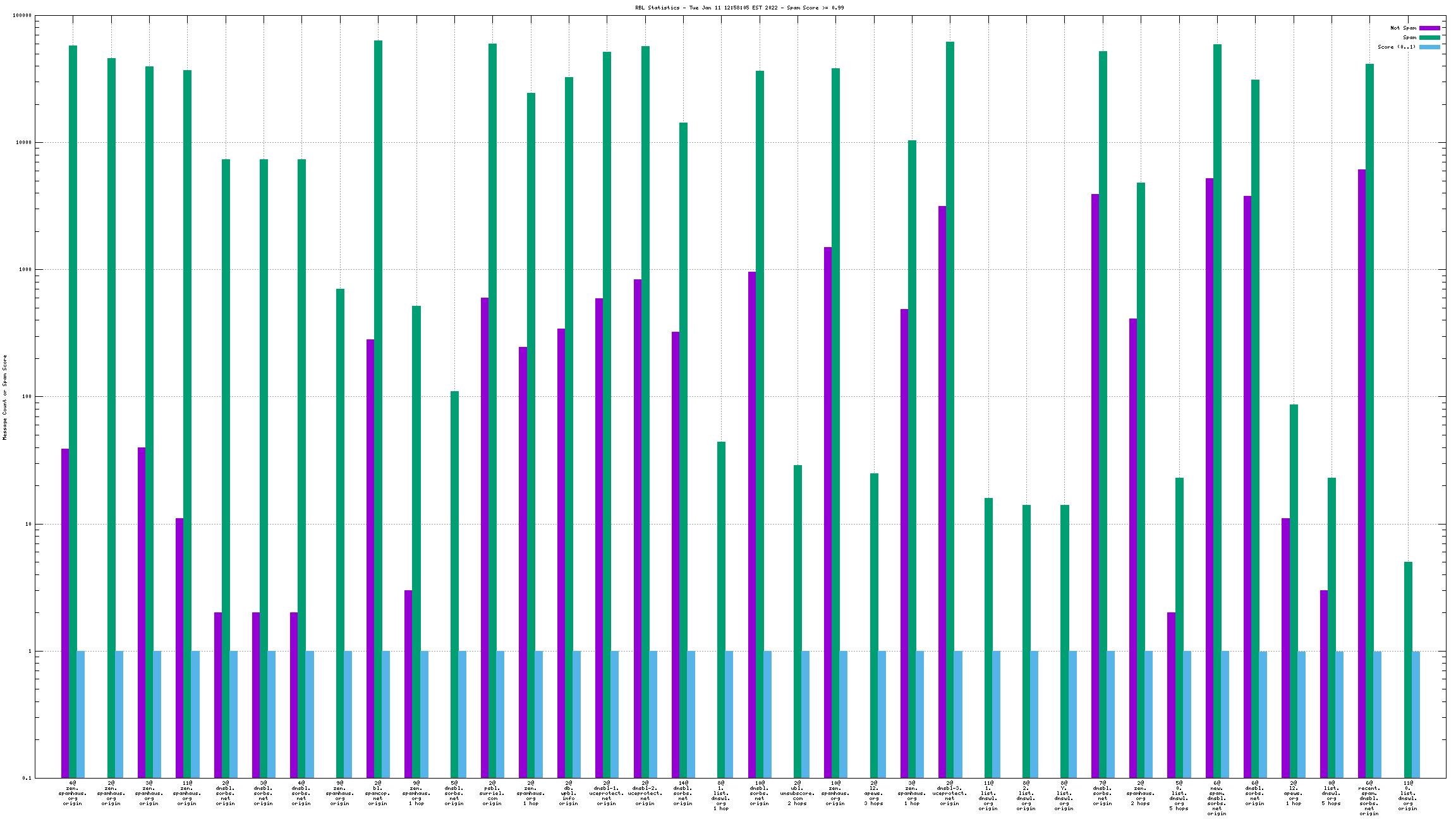The height and width of the screenshot is (819, 1456).
Task: Click the Message Count y-axis label
Action: [4, 397]
